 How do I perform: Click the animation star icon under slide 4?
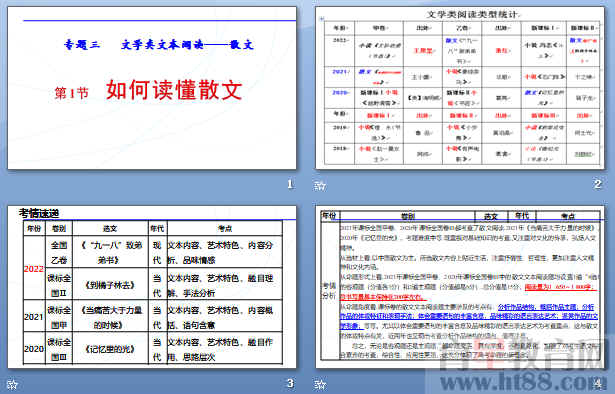320,384
